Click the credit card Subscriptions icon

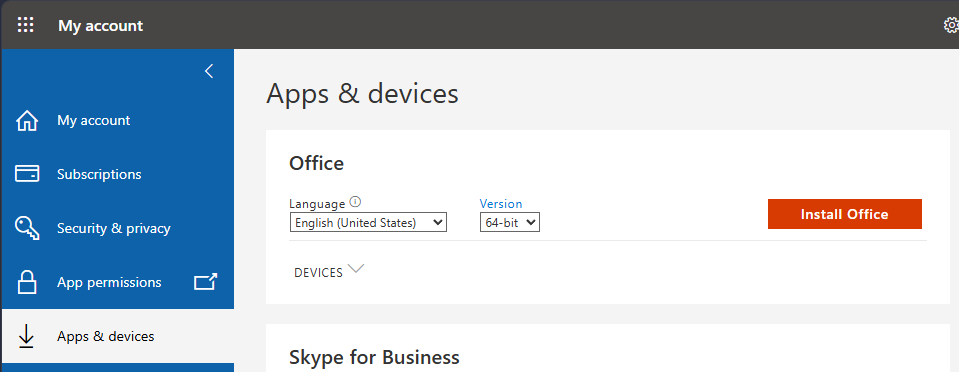point(26,174)
